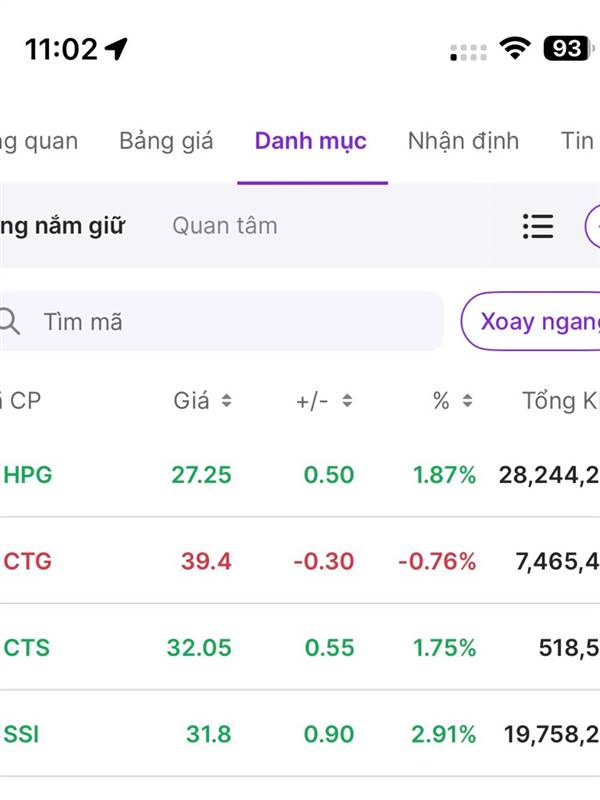Select the CTS stock ticker
This screenshot has height=800, width=600.
pos(27,648)
